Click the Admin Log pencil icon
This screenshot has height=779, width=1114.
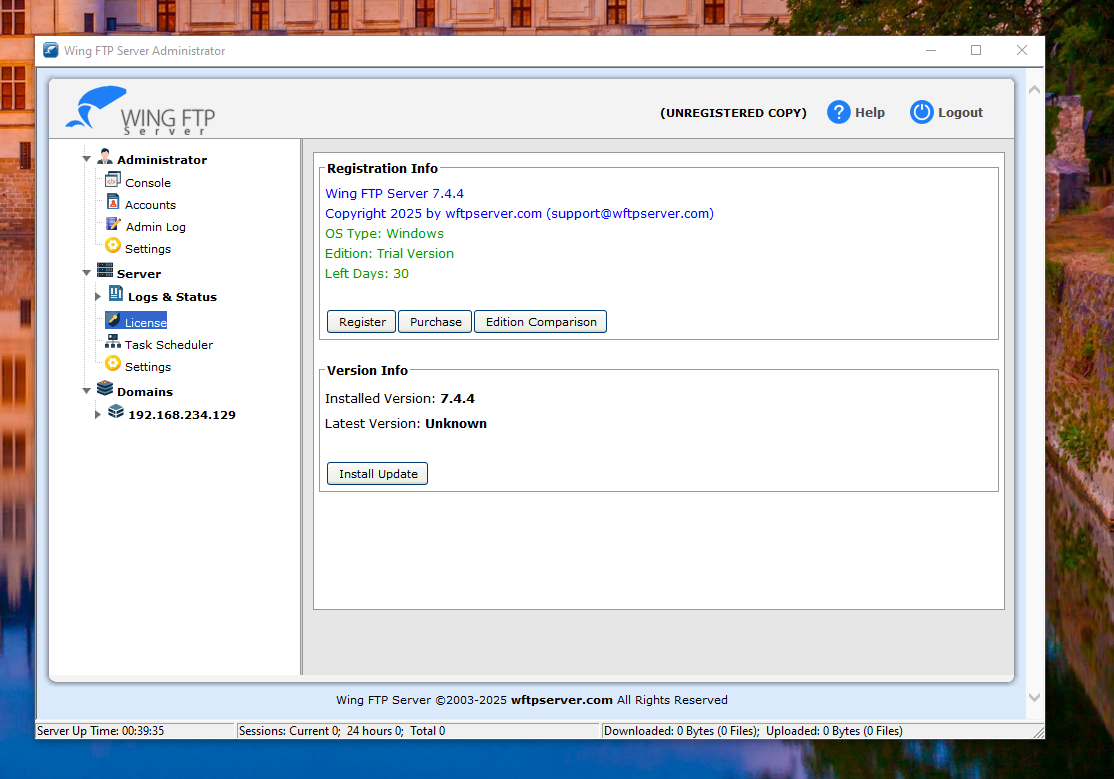pyautogui.click(x=113, y=224)
